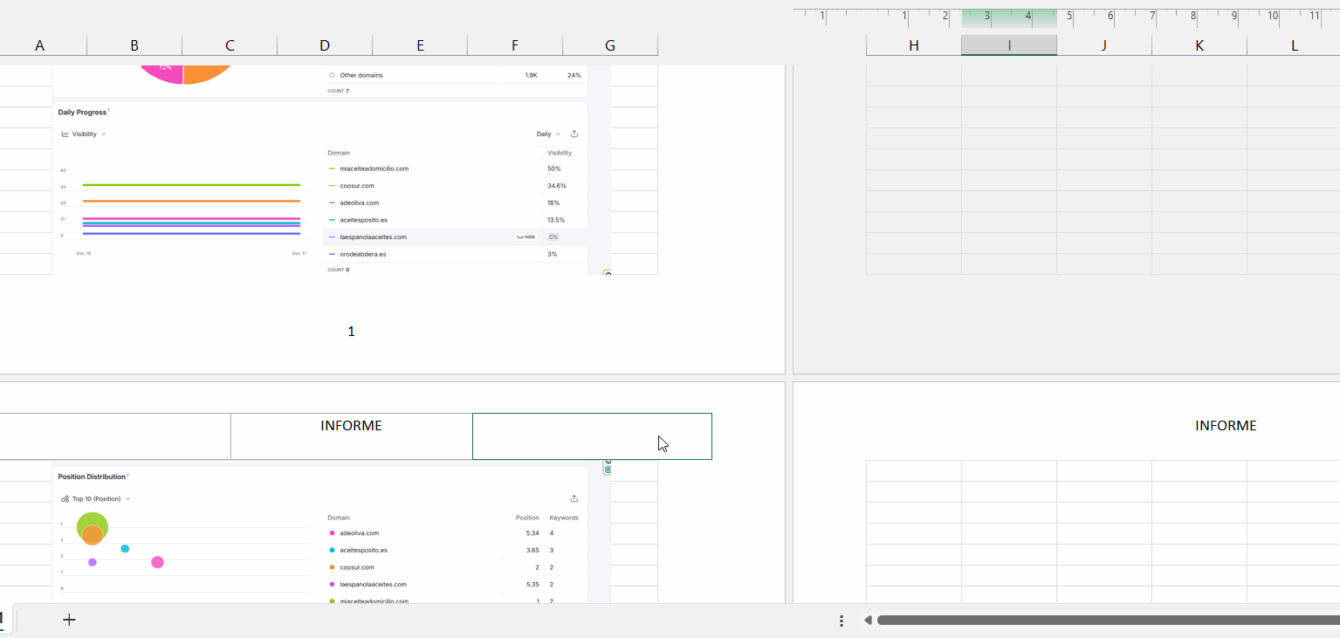
Task: Click the bubble icon beside Top 10 (Position)
Action: click(x=65, y=498)
